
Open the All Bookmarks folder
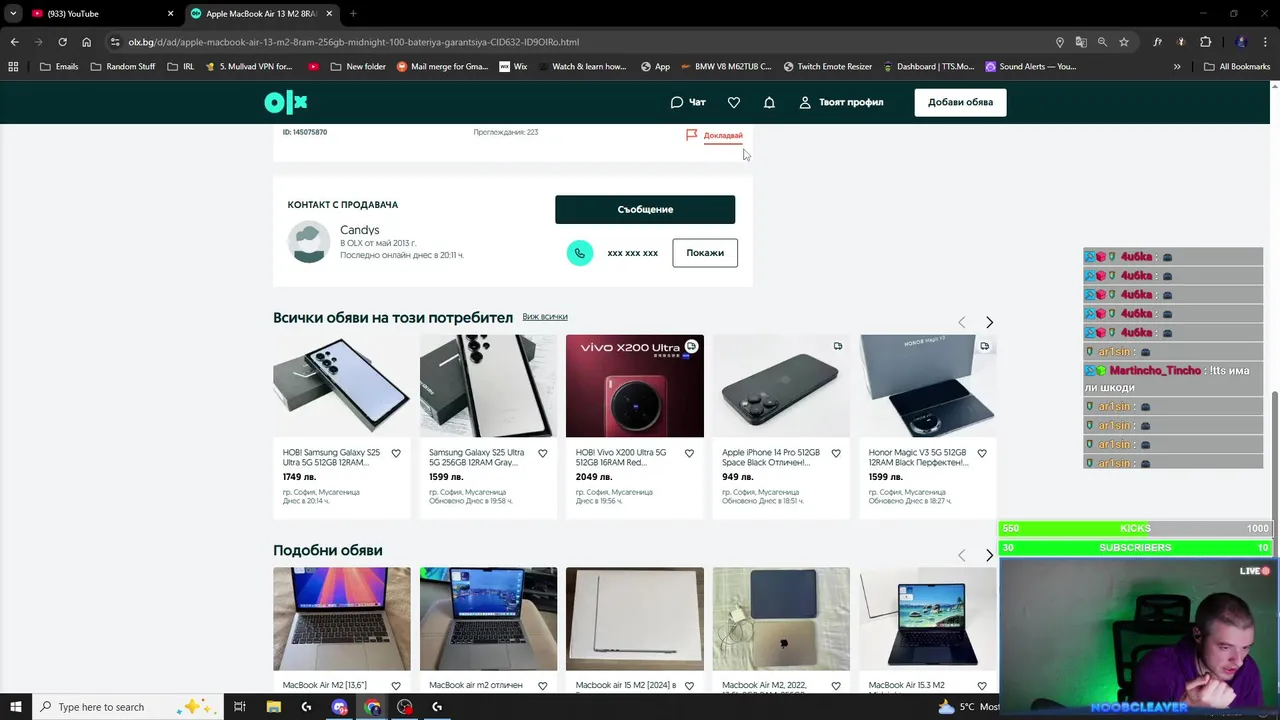(1237, 67)
